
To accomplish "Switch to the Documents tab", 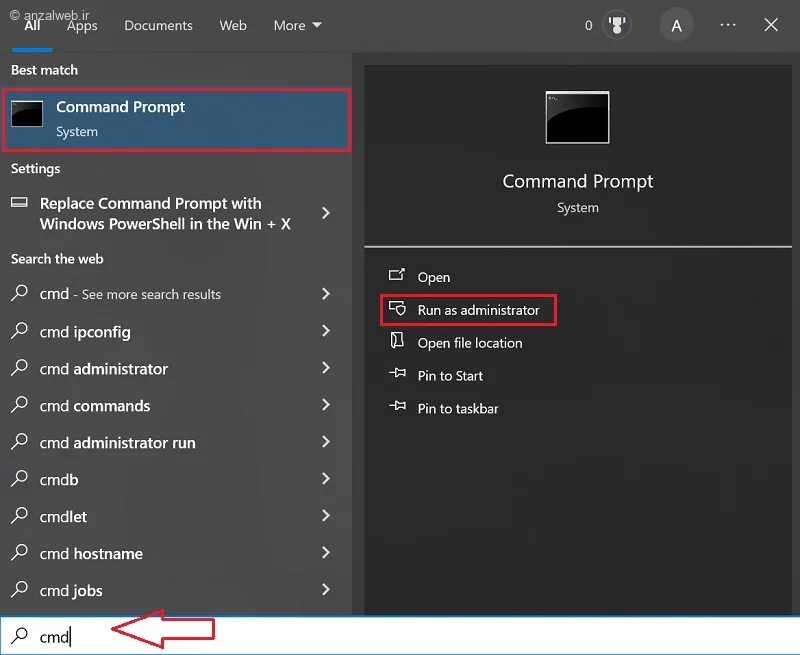I will 156,25.
